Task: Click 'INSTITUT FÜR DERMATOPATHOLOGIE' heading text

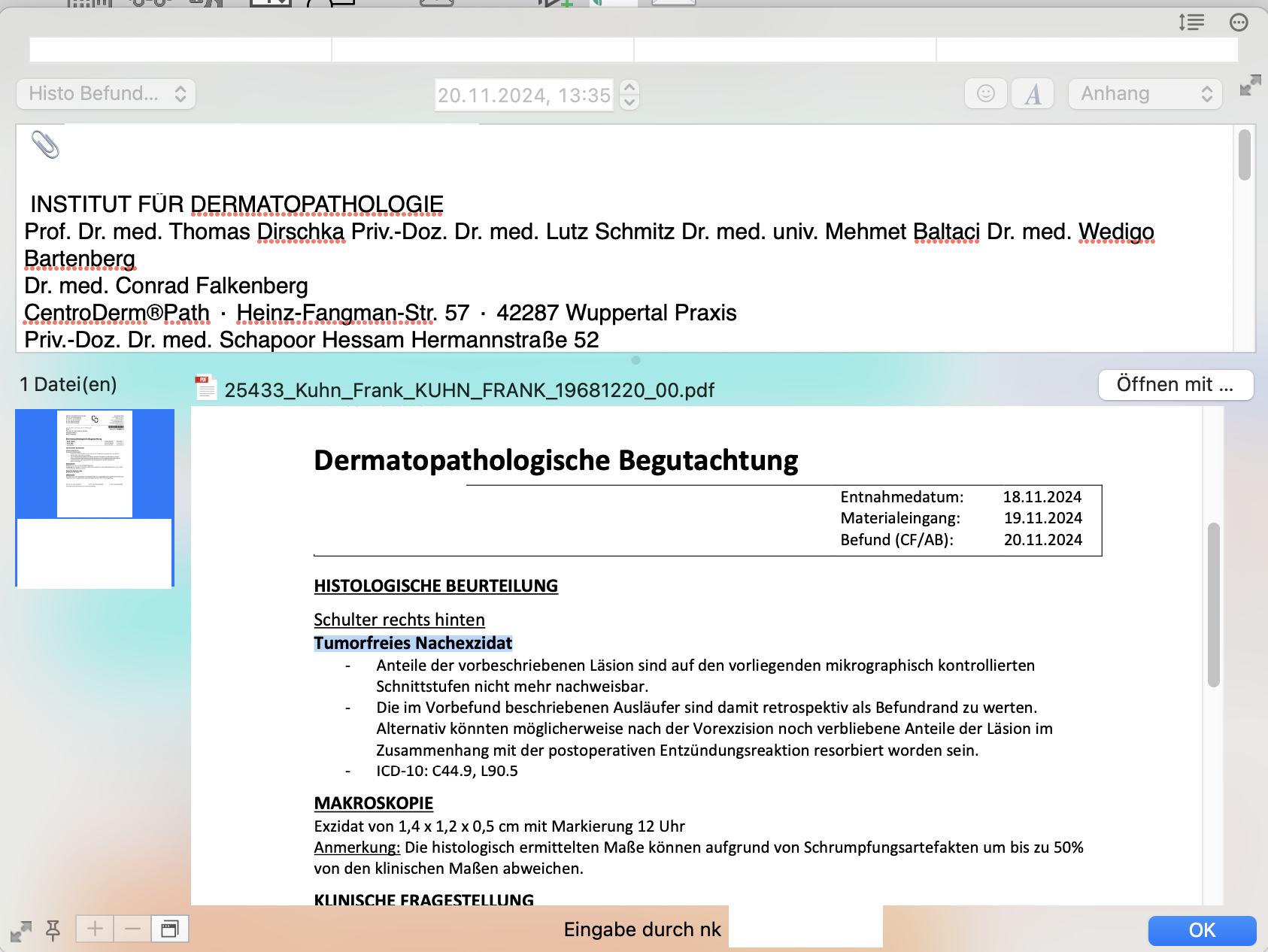Action: [237, 204]
